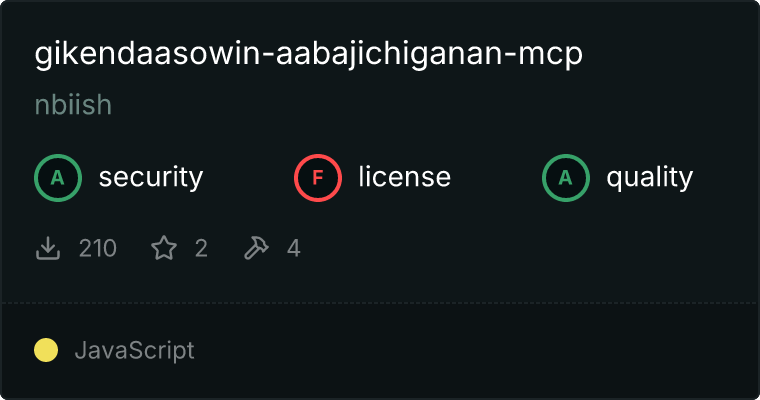760x400 pixels.
Task: Select the quality label text
Action: (x=649, y=177)
